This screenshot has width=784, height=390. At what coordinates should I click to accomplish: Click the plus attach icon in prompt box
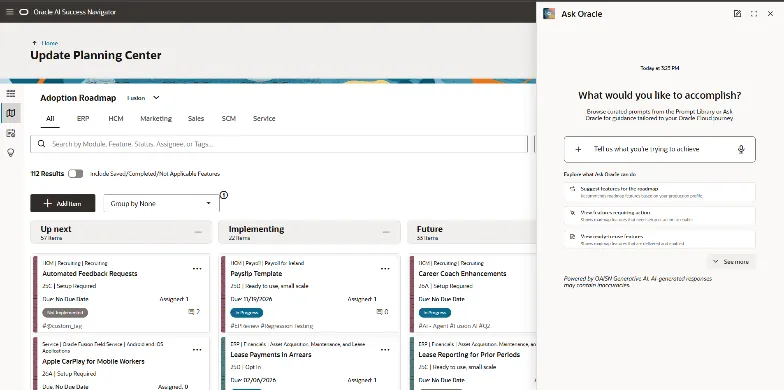coord(578,149)
